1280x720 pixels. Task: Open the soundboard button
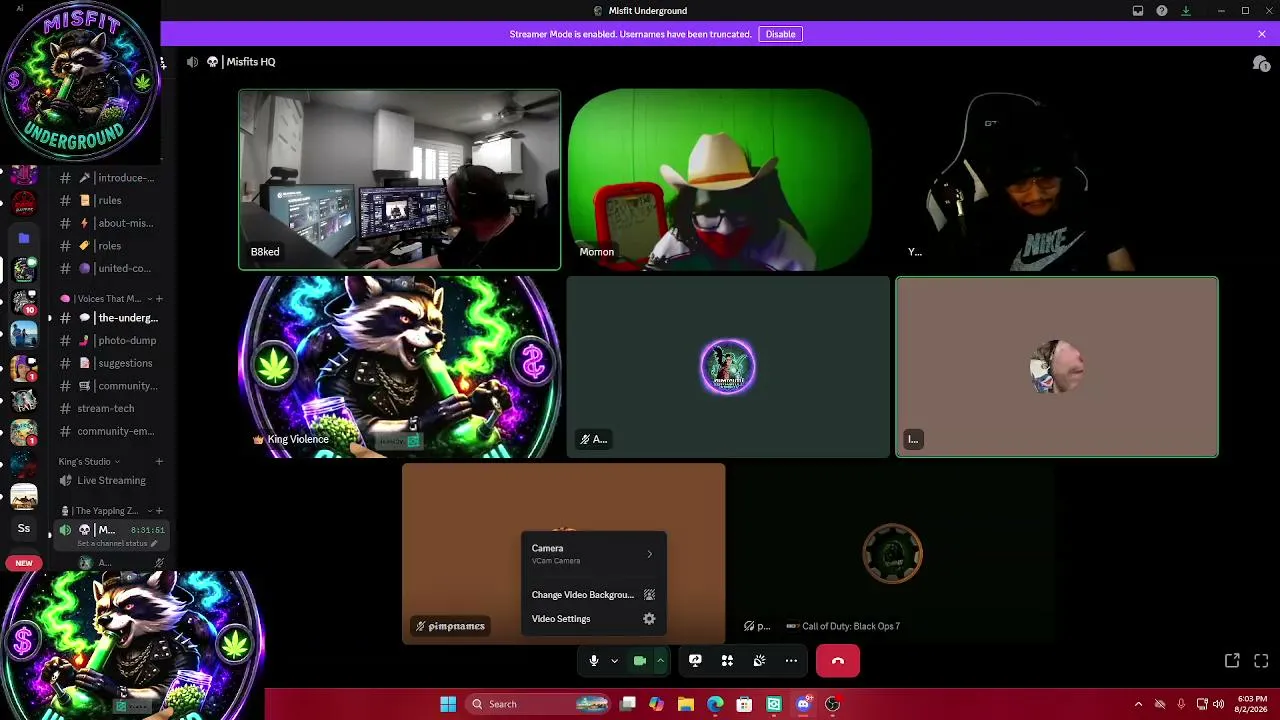pyautogui.click(x=759, y=661)
